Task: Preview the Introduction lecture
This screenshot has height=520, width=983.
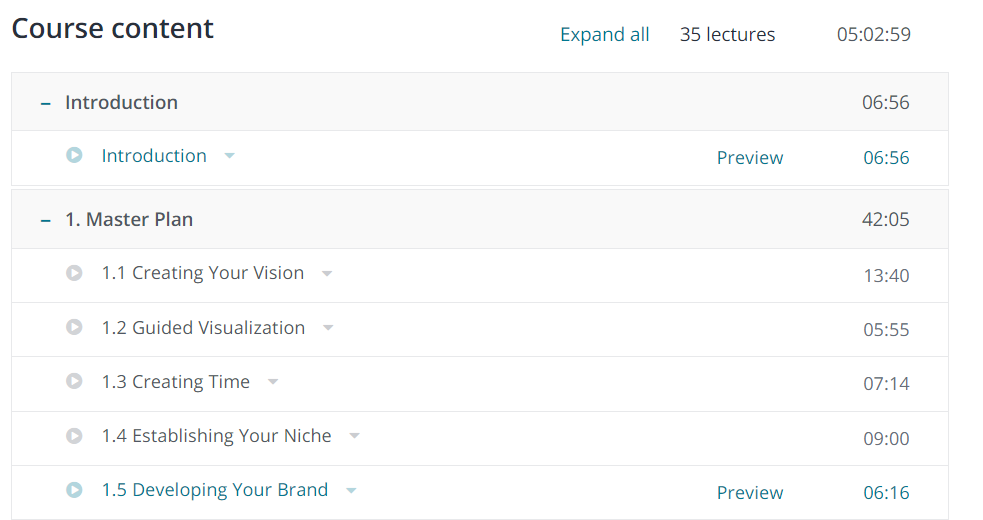Action: [750, 158]
